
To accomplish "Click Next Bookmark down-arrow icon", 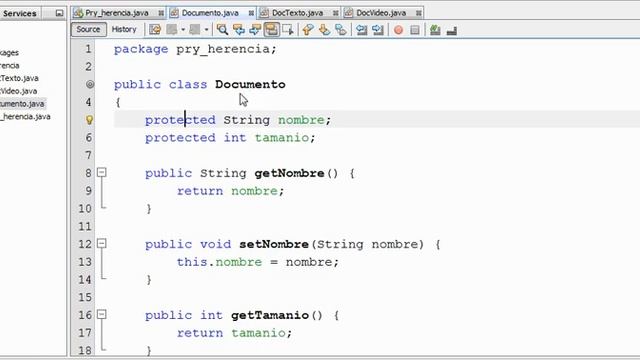I will pyautogui.click(x=324, y=29).
